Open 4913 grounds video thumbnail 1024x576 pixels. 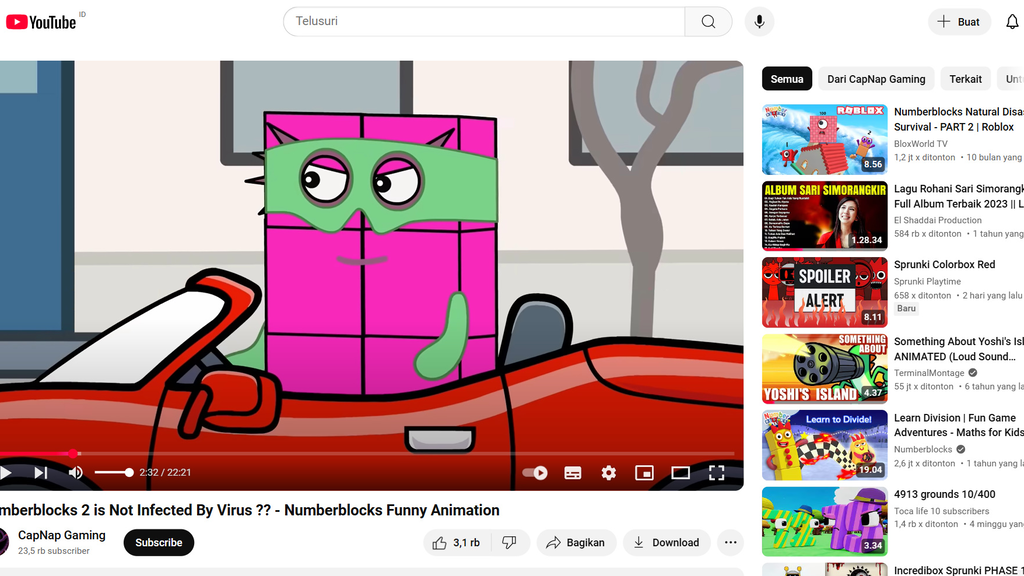pyautogui.click(x=825, y=522)
